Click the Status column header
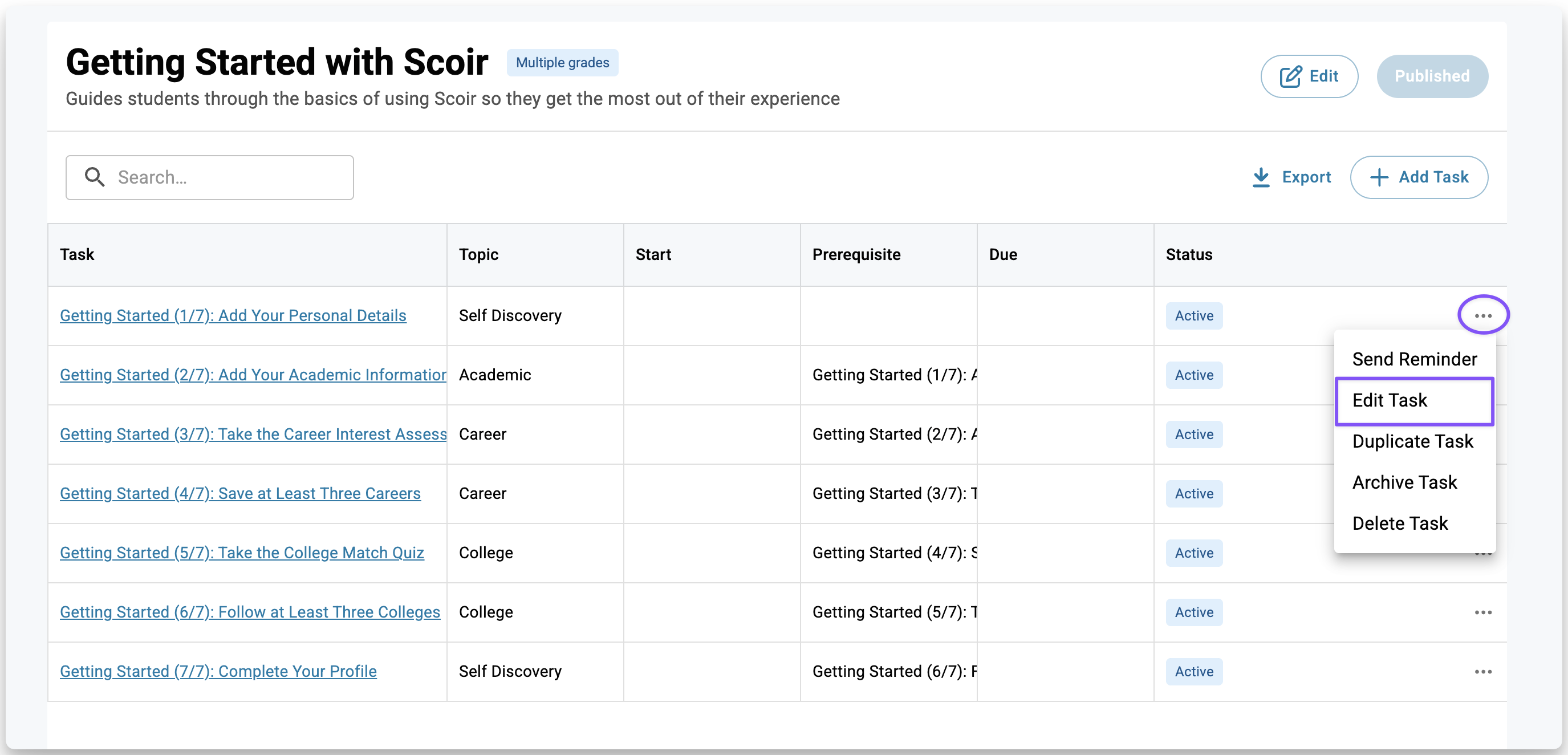Screen dimensions: 1568x755 click(1189, 254)
